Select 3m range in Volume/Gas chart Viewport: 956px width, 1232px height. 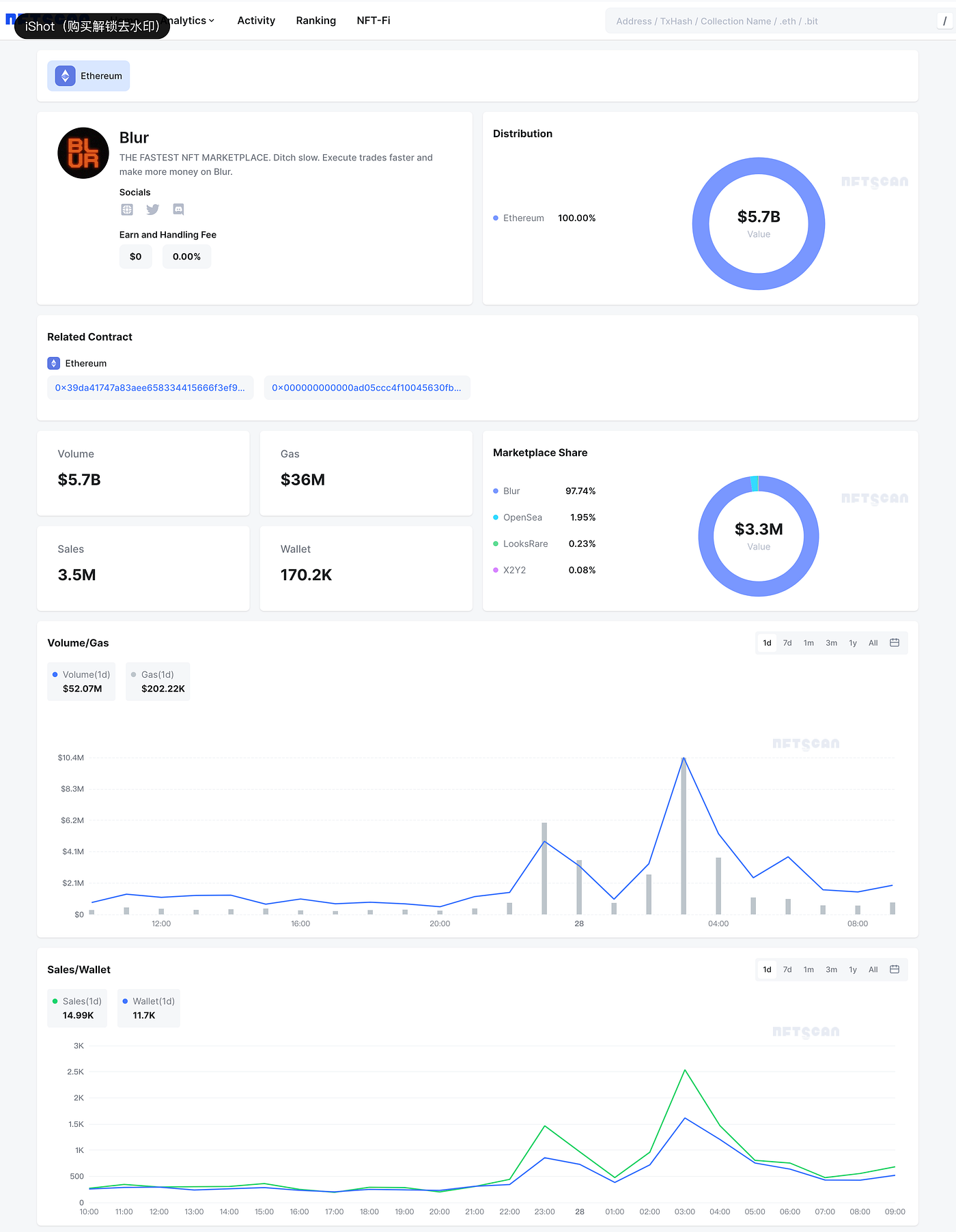831,643
